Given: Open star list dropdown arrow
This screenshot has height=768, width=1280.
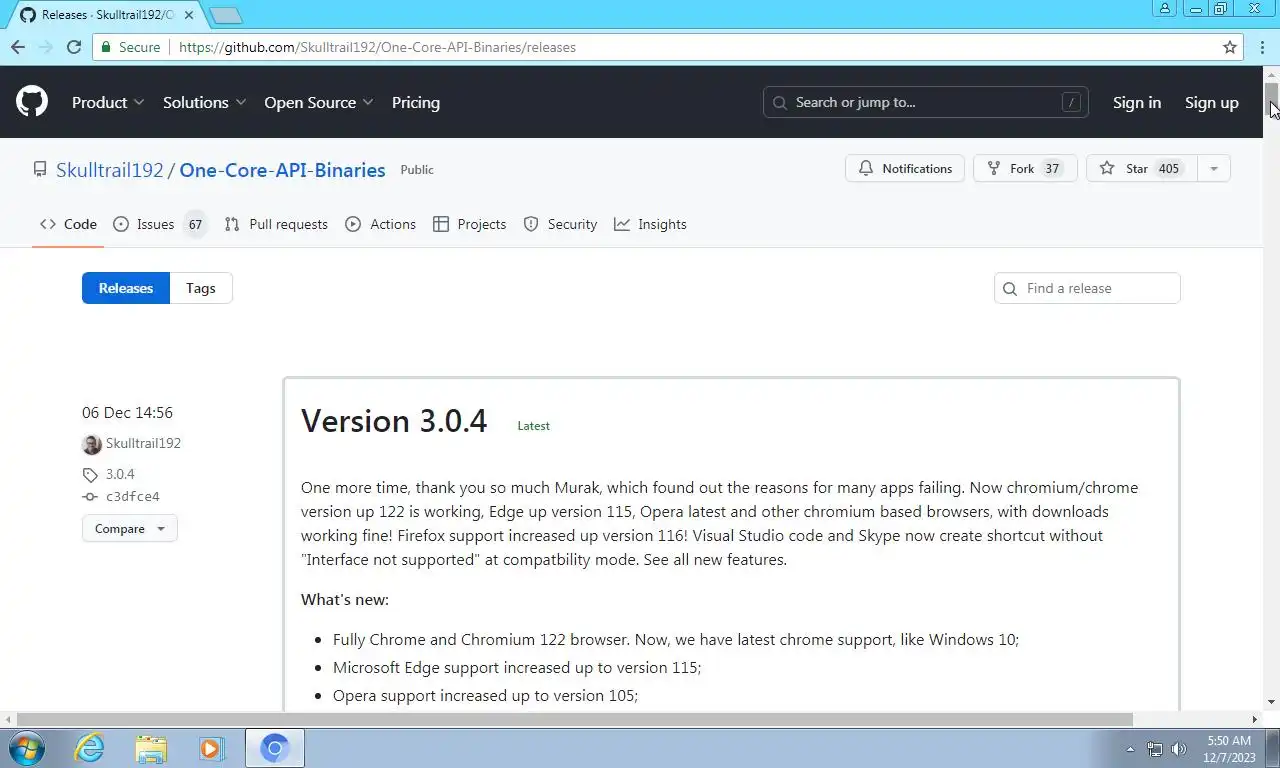Looking at the screenshot, I should [1213, 168].
